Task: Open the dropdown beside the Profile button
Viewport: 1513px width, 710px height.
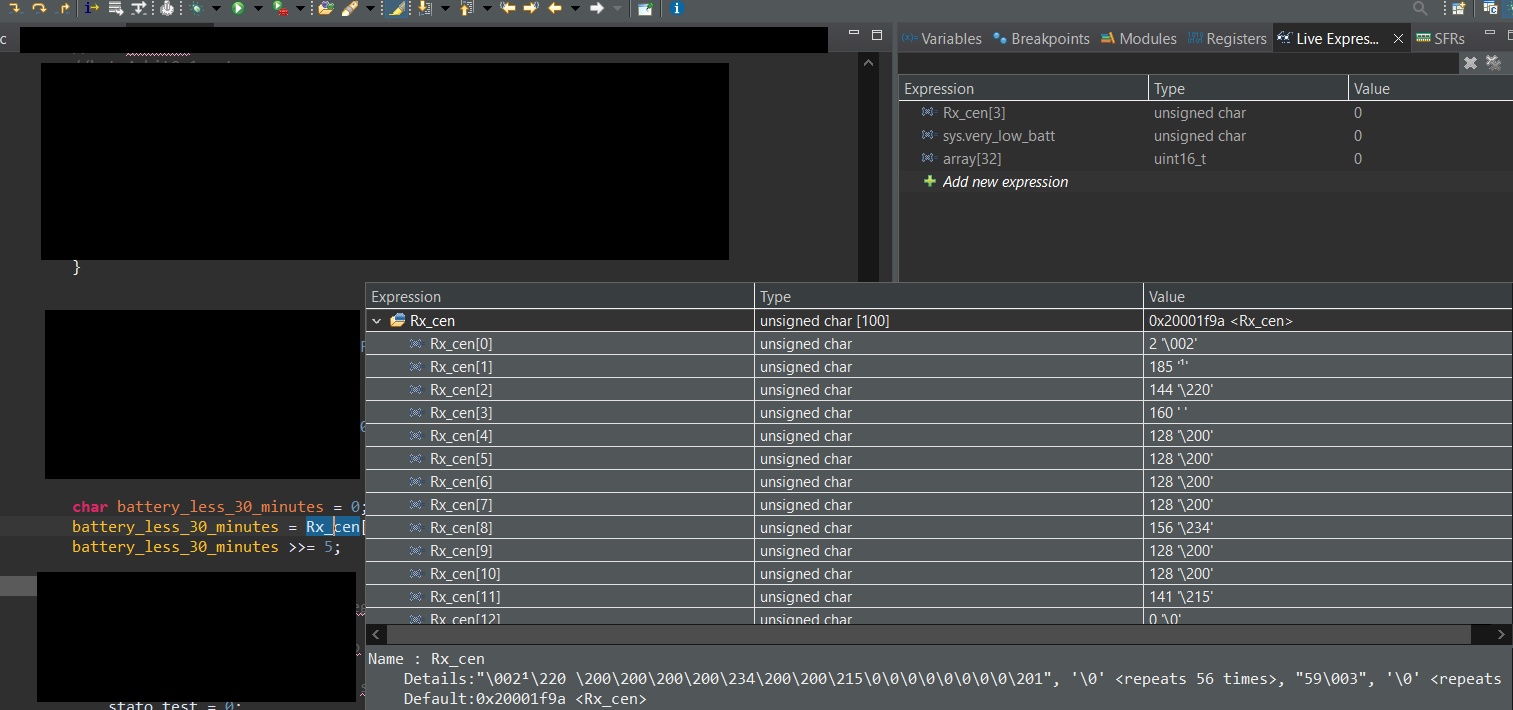Action: click(x=301, y=9)
